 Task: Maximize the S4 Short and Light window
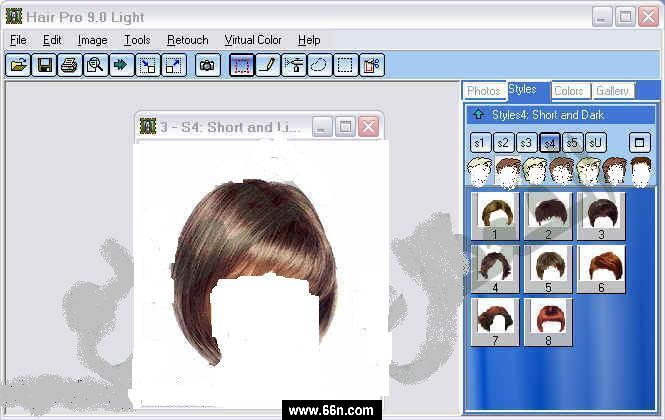pyautogui.click(x=345, y=127)
